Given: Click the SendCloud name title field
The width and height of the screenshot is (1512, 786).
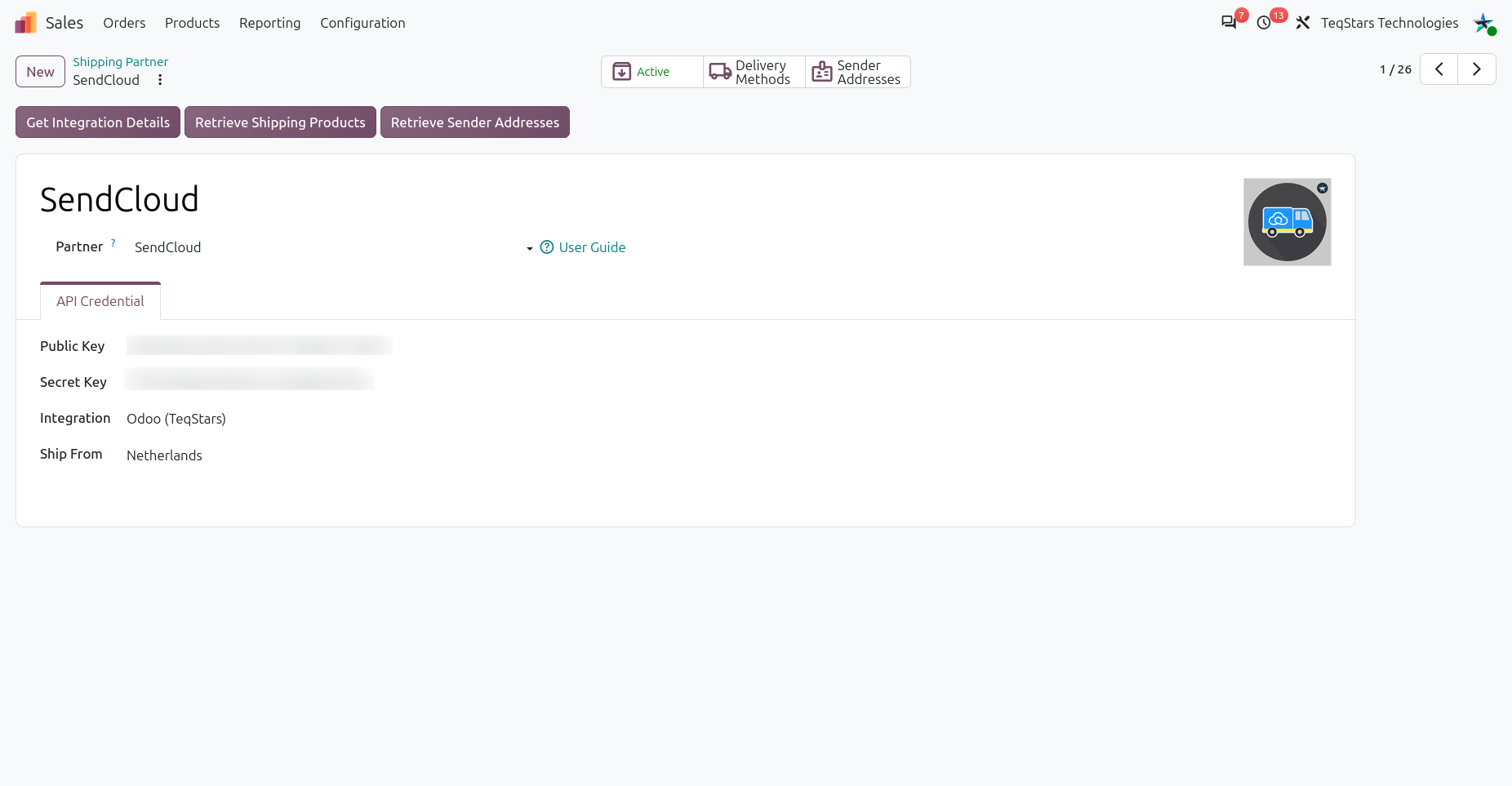Looking at the screenshot, I should tap(119, 199).
